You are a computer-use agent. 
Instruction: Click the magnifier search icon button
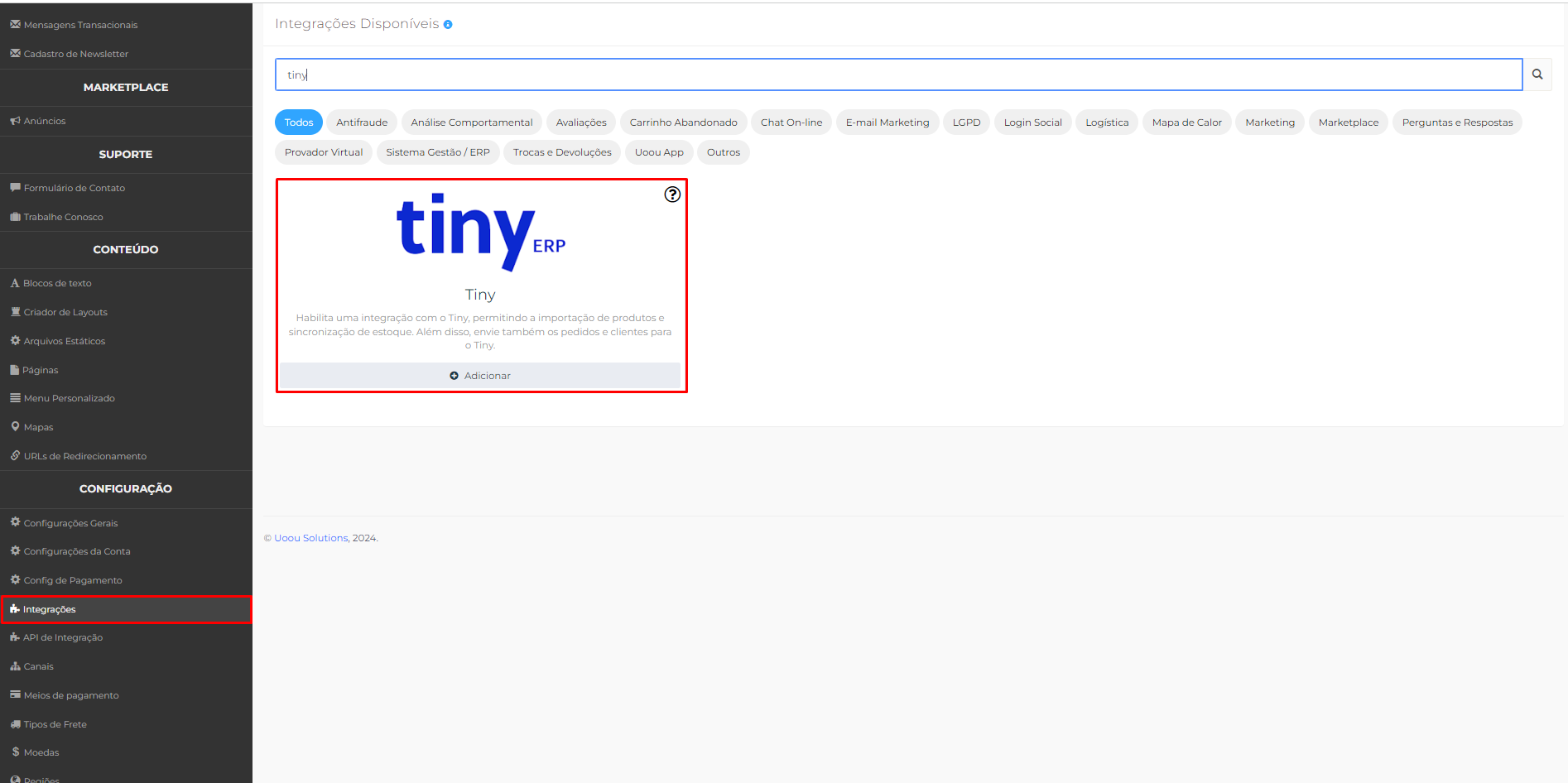tap(1537, 74)
